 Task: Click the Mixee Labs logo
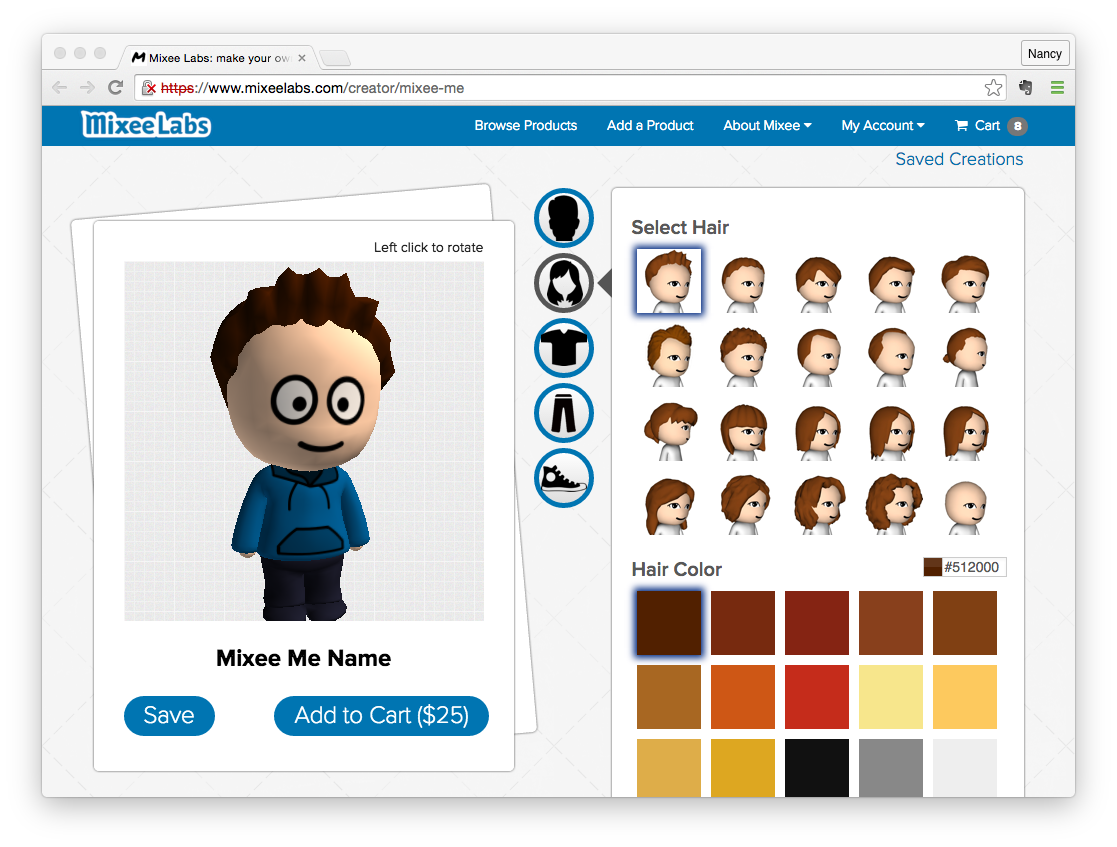[x=146, y=125]
